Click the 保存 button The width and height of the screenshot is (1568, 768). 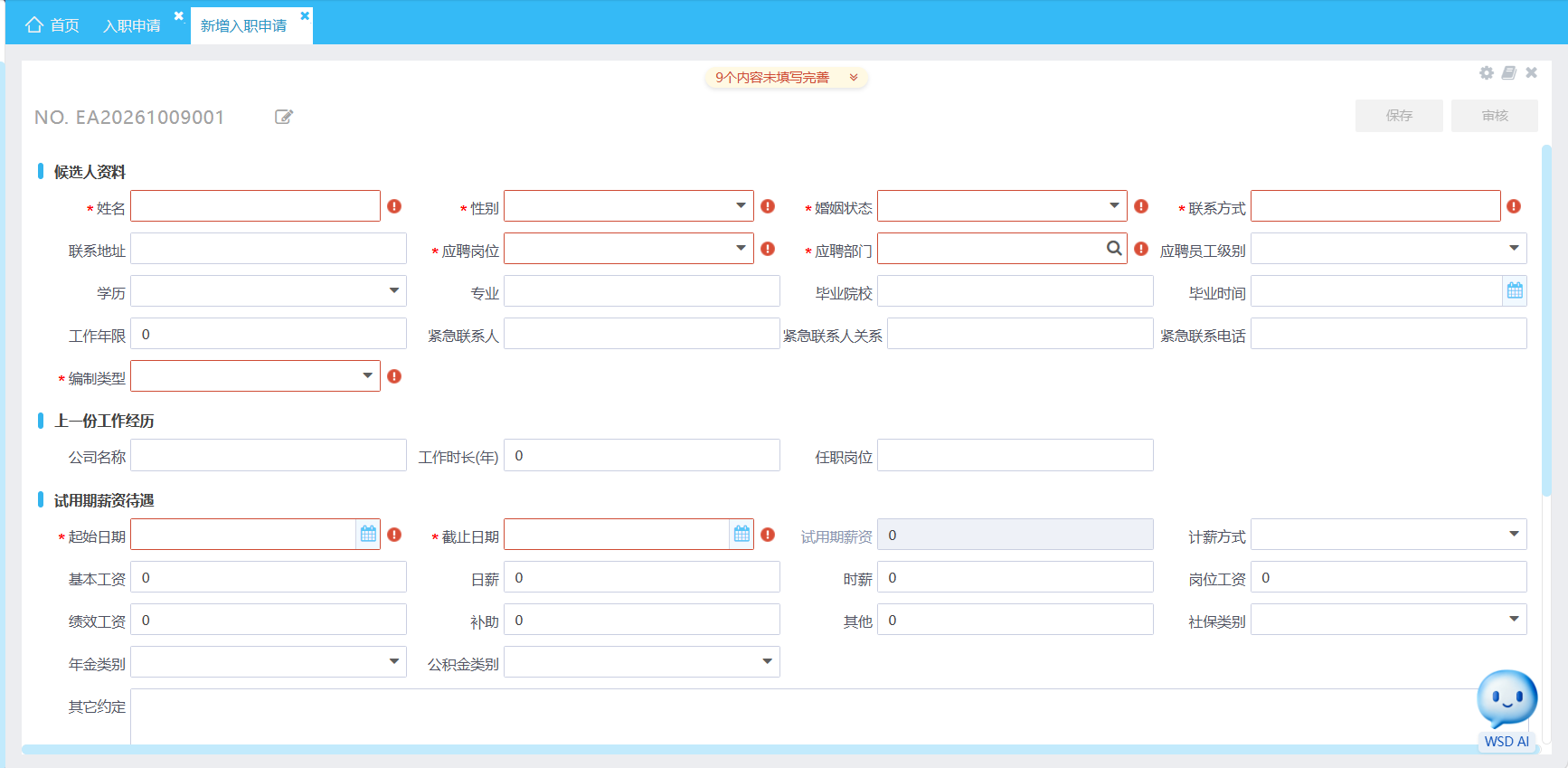pos(1399,116)
